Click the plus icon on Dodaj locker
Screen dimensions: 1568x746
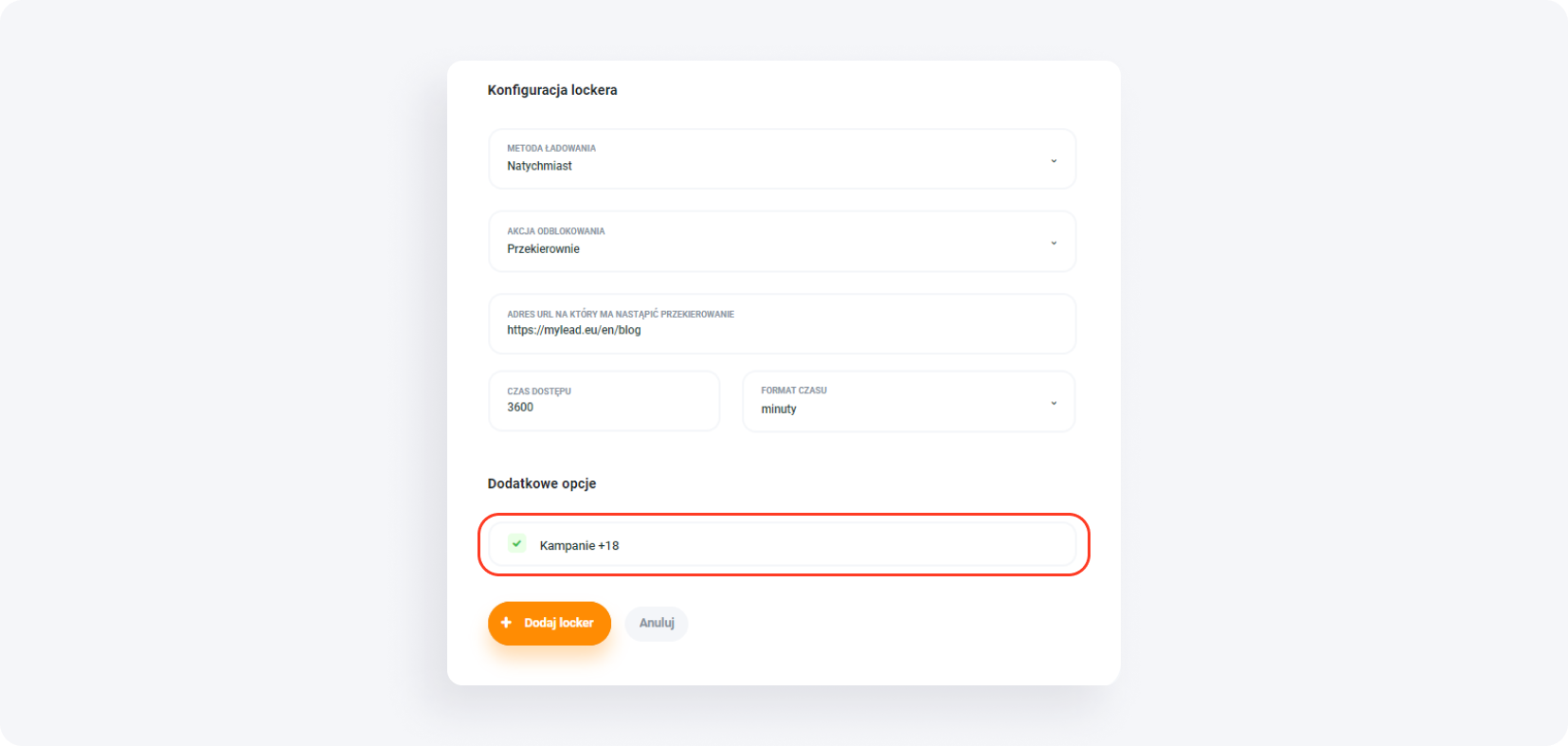click(506, 623)
